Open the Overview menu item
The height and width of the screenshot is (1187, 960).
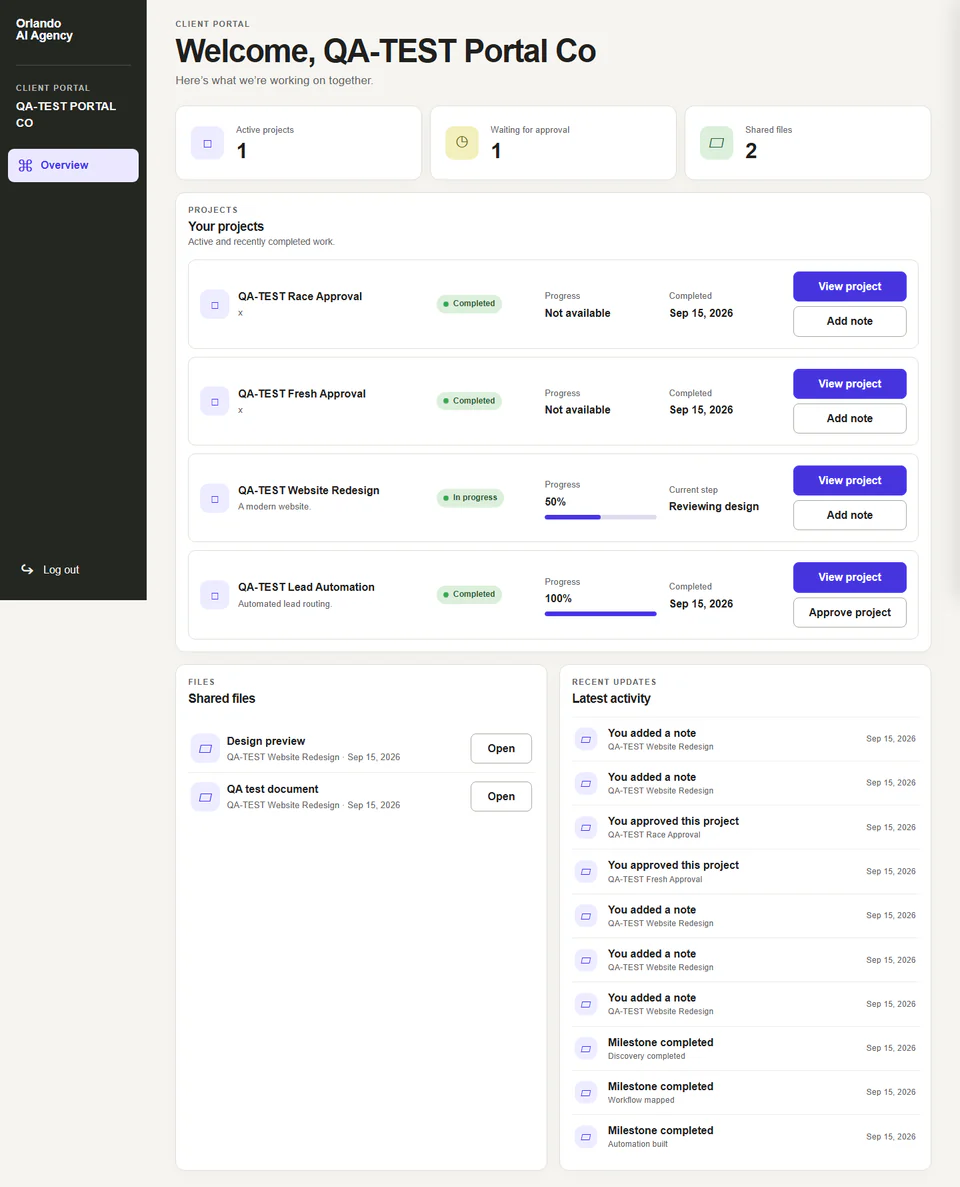(73, 165)
